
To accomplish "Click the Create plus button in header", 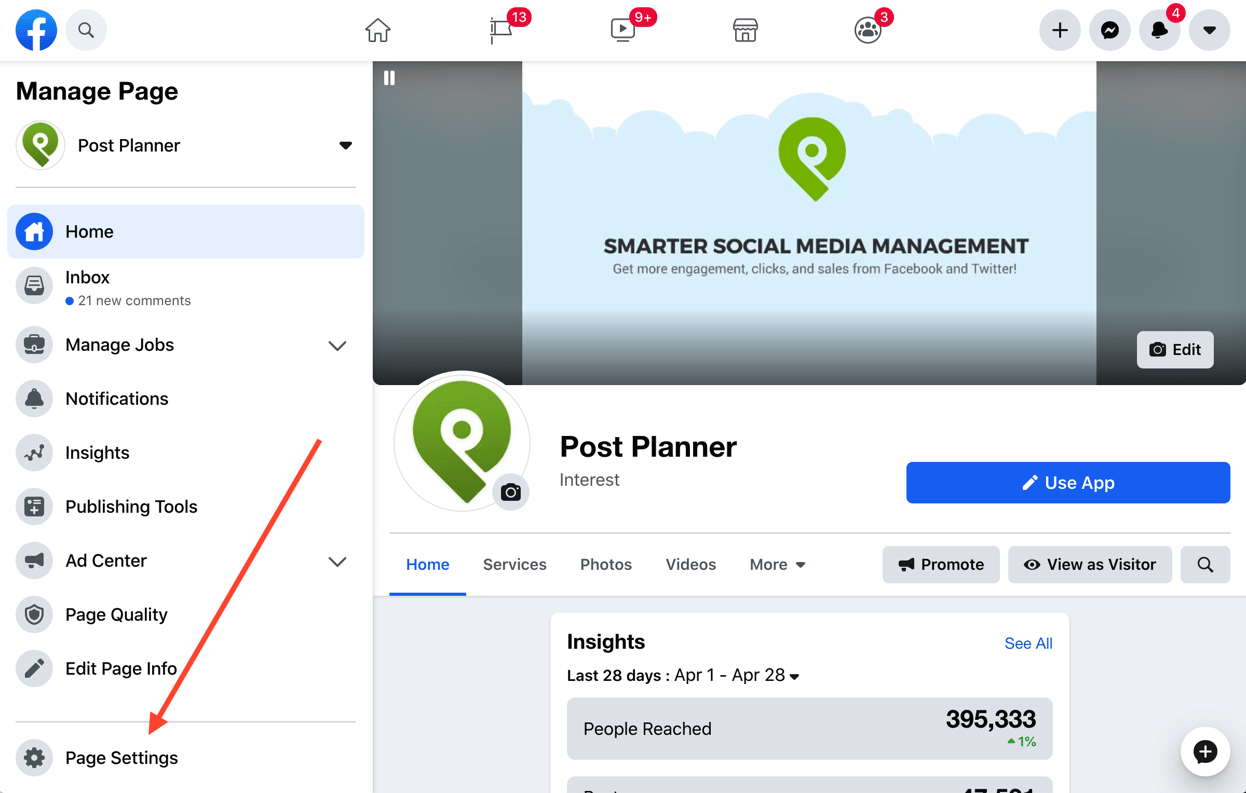I will [x=1060, y=30].
